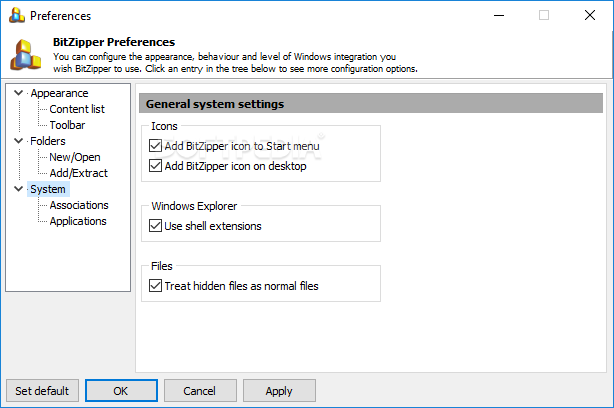Apply the preference changes
The height and width of the screenshot is (408, 614).
pyautogui.click(x=279, y=390)
